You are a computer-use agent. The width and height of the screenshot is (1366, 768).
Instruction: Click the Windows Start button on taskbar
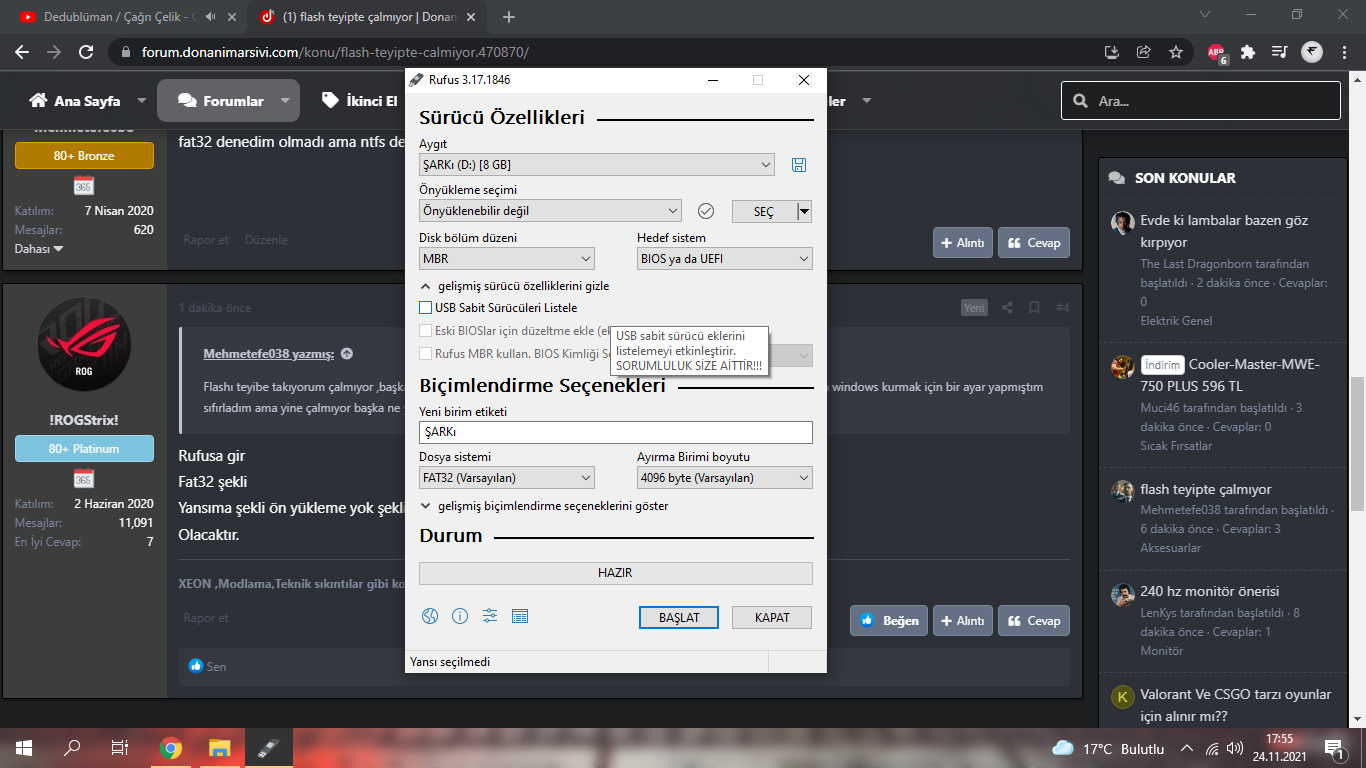pos(24,748)
